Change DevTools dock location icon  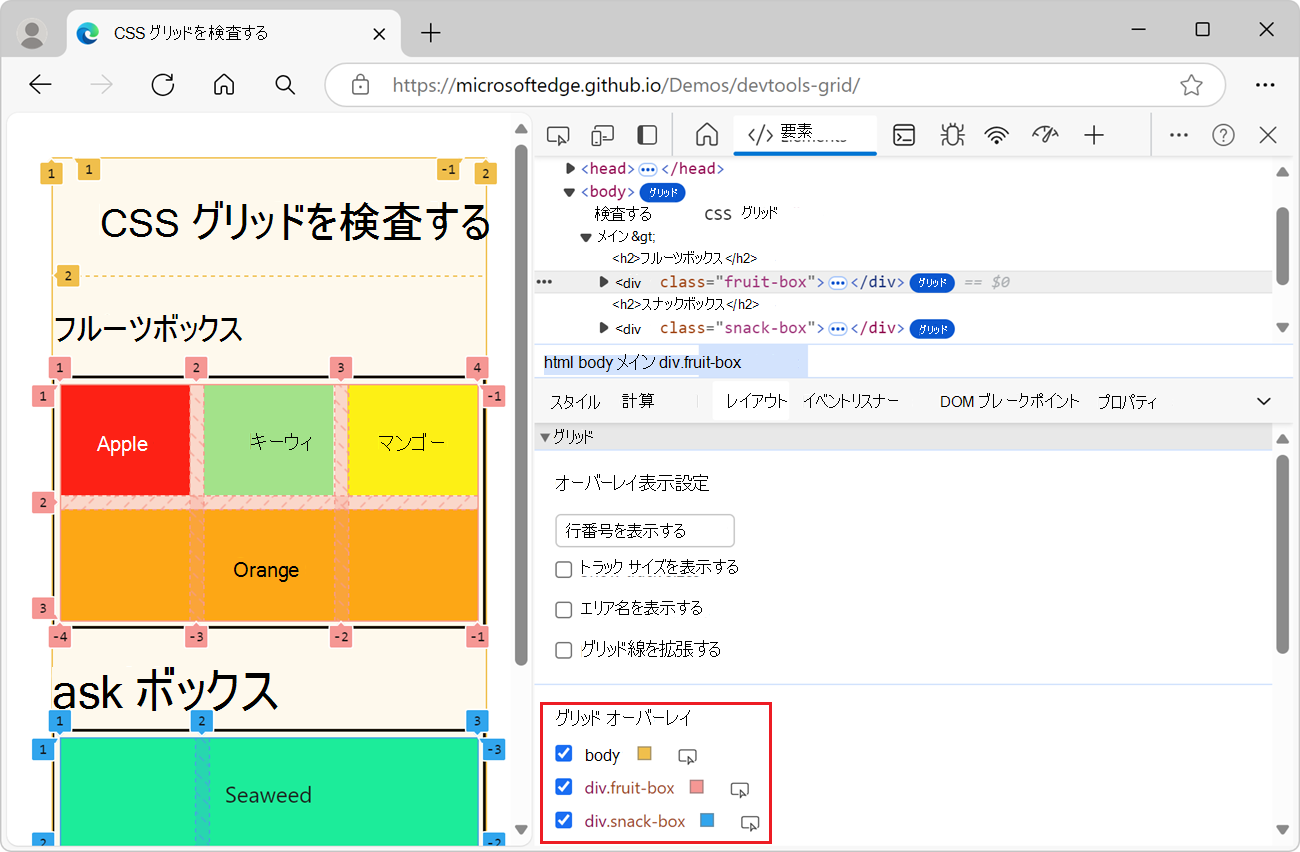[x=646, y=134]
